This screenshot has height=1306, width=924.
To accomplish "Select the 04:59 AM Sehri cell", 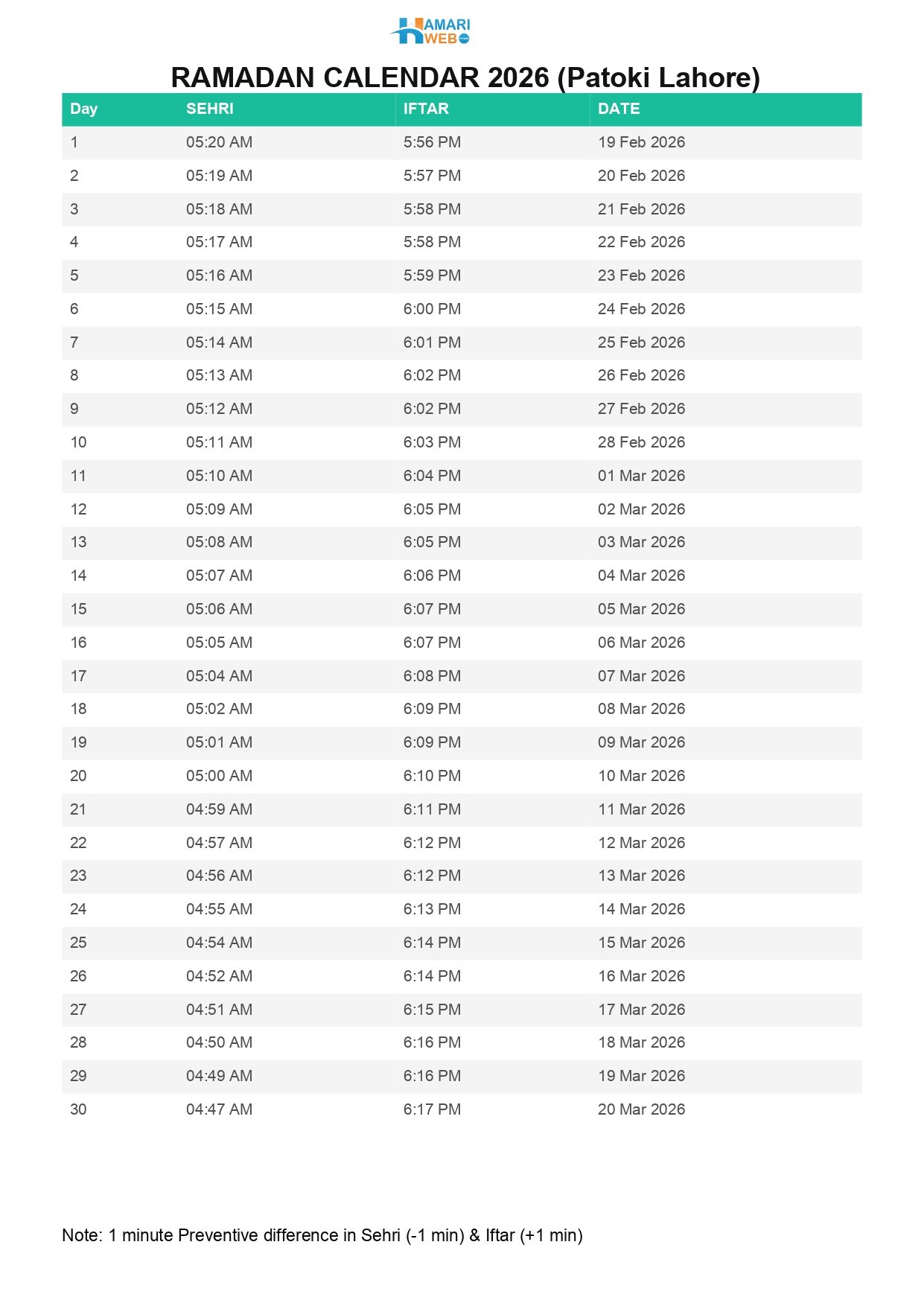I will pyautogui.click(x=219, y=809).
